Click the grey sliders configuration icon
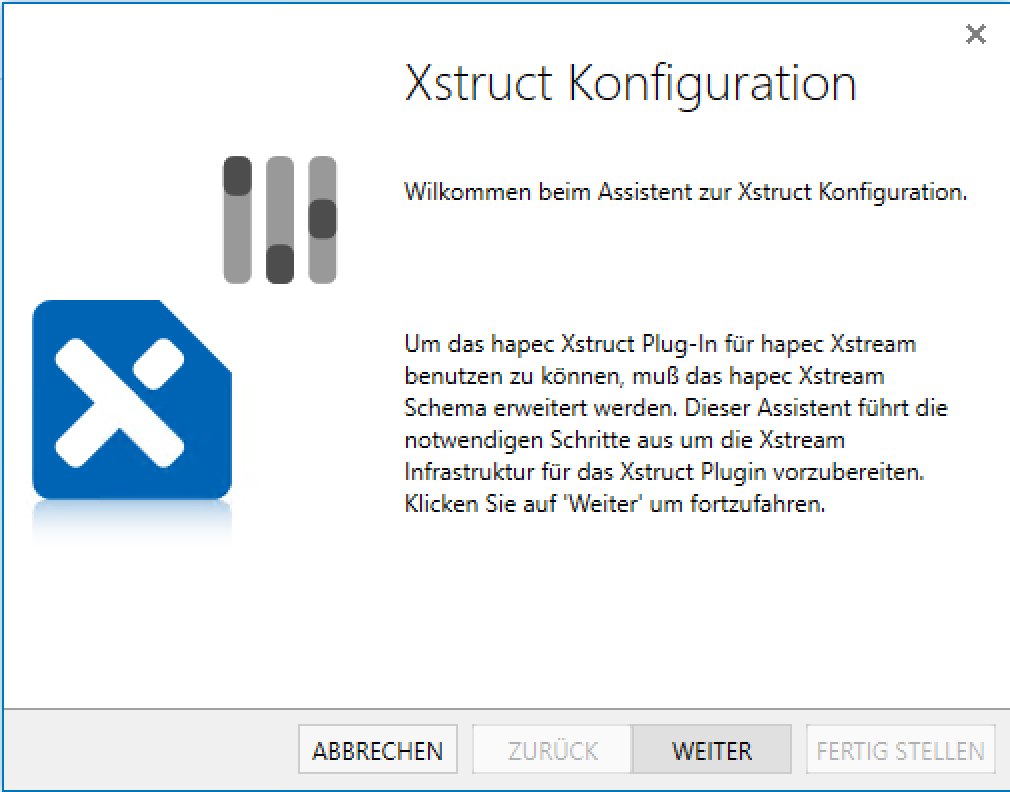The width and height of the screenshot is (1010, 792). point(279,220)
